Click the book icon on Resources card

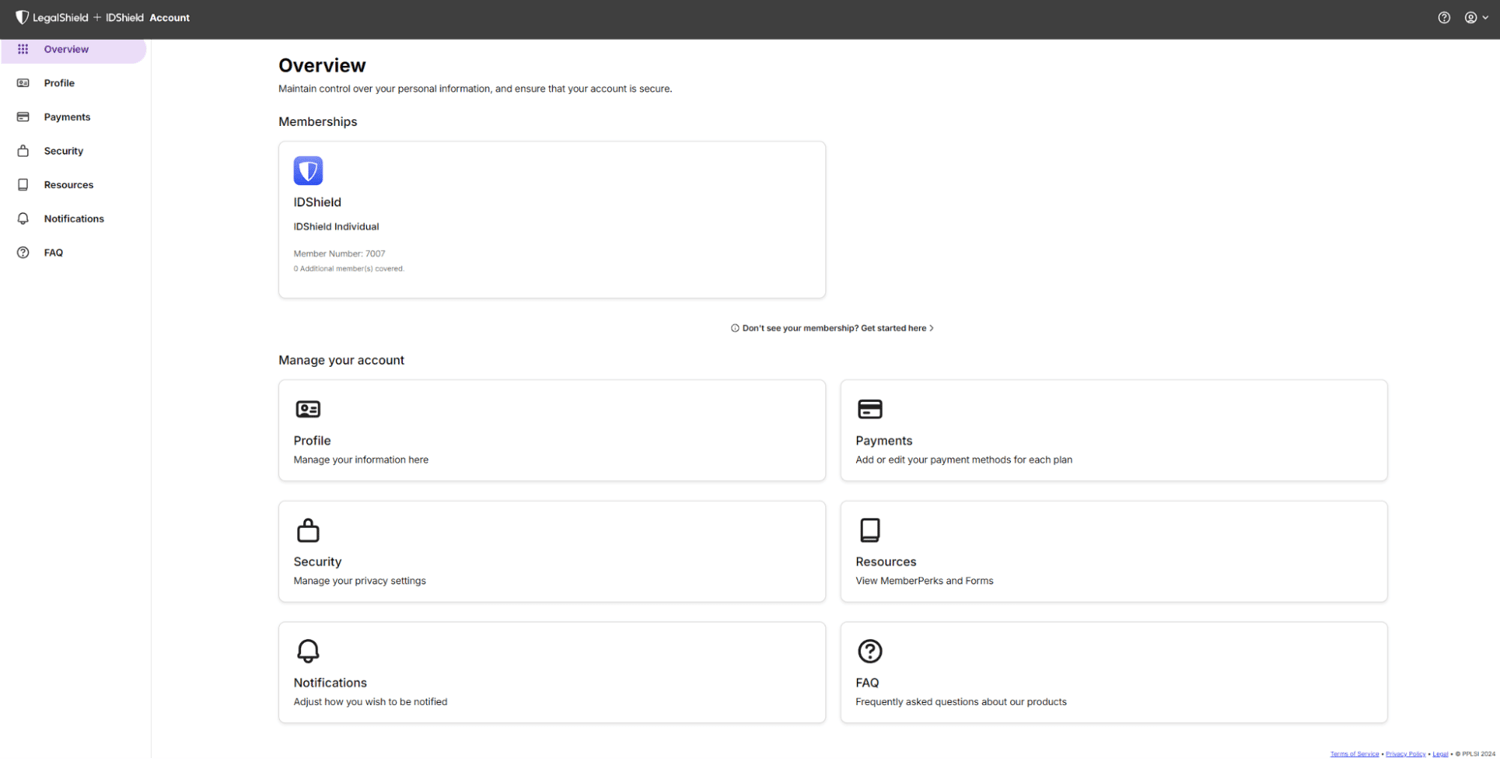870,530
